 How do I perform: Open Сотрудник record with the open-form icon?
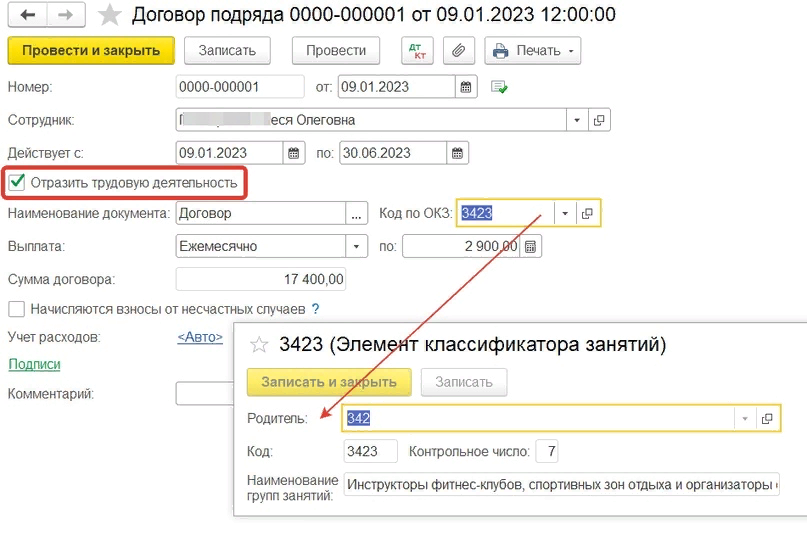(599, 120)
